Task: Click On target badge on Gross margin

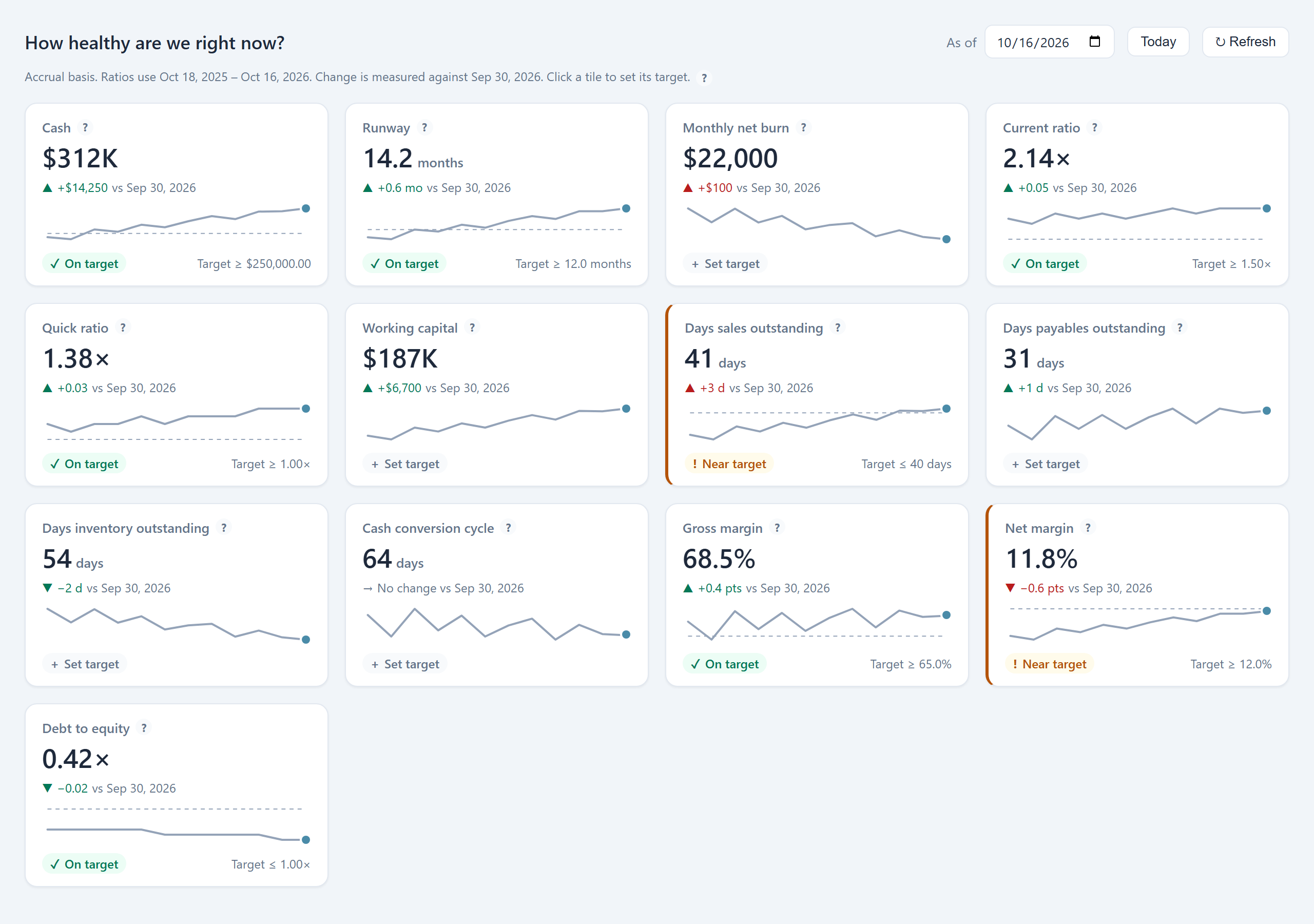Action: 725,664
